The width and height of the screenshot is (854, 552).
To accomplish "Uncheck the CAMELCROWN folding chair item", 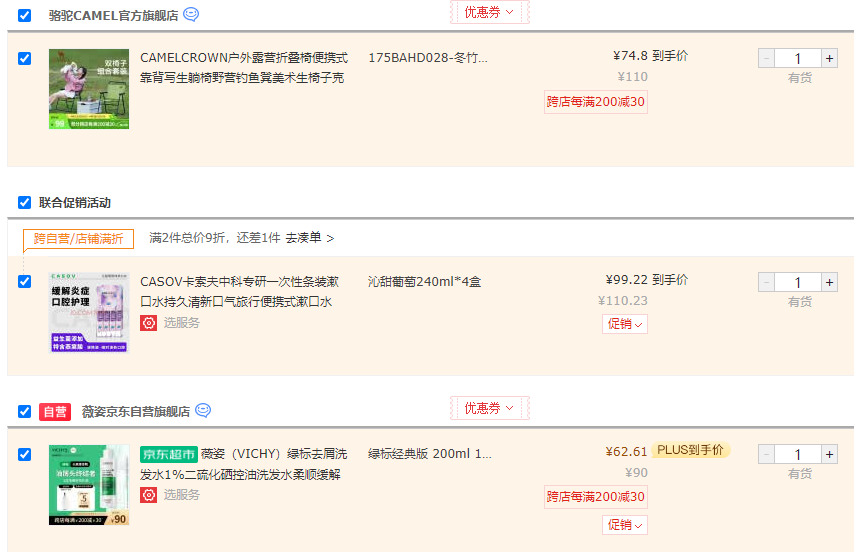I will pyautogui.click(x=25, y=58).
